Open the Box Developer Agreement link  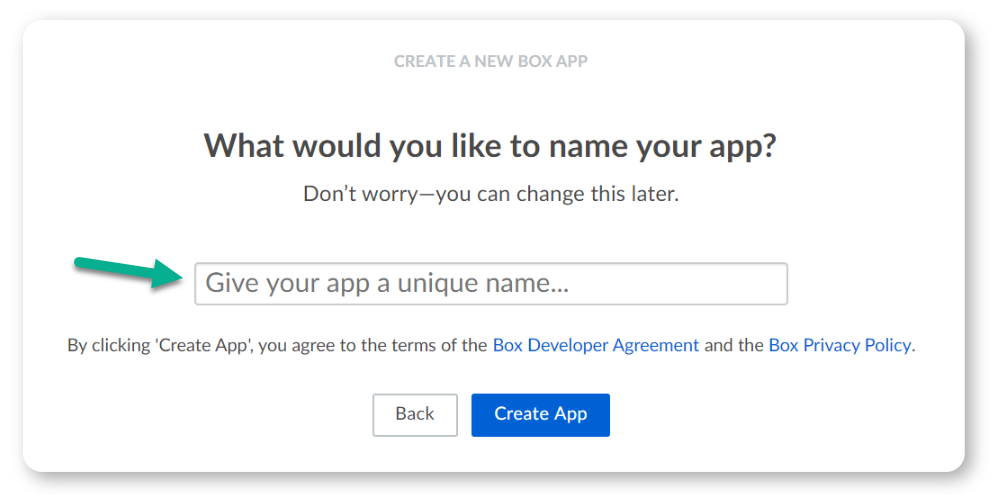click(x=596, y=345)
